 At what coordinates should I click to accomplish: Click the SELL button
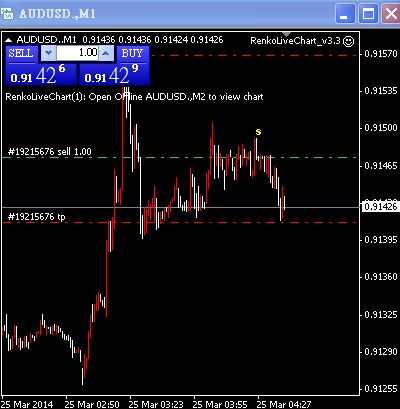21,54
